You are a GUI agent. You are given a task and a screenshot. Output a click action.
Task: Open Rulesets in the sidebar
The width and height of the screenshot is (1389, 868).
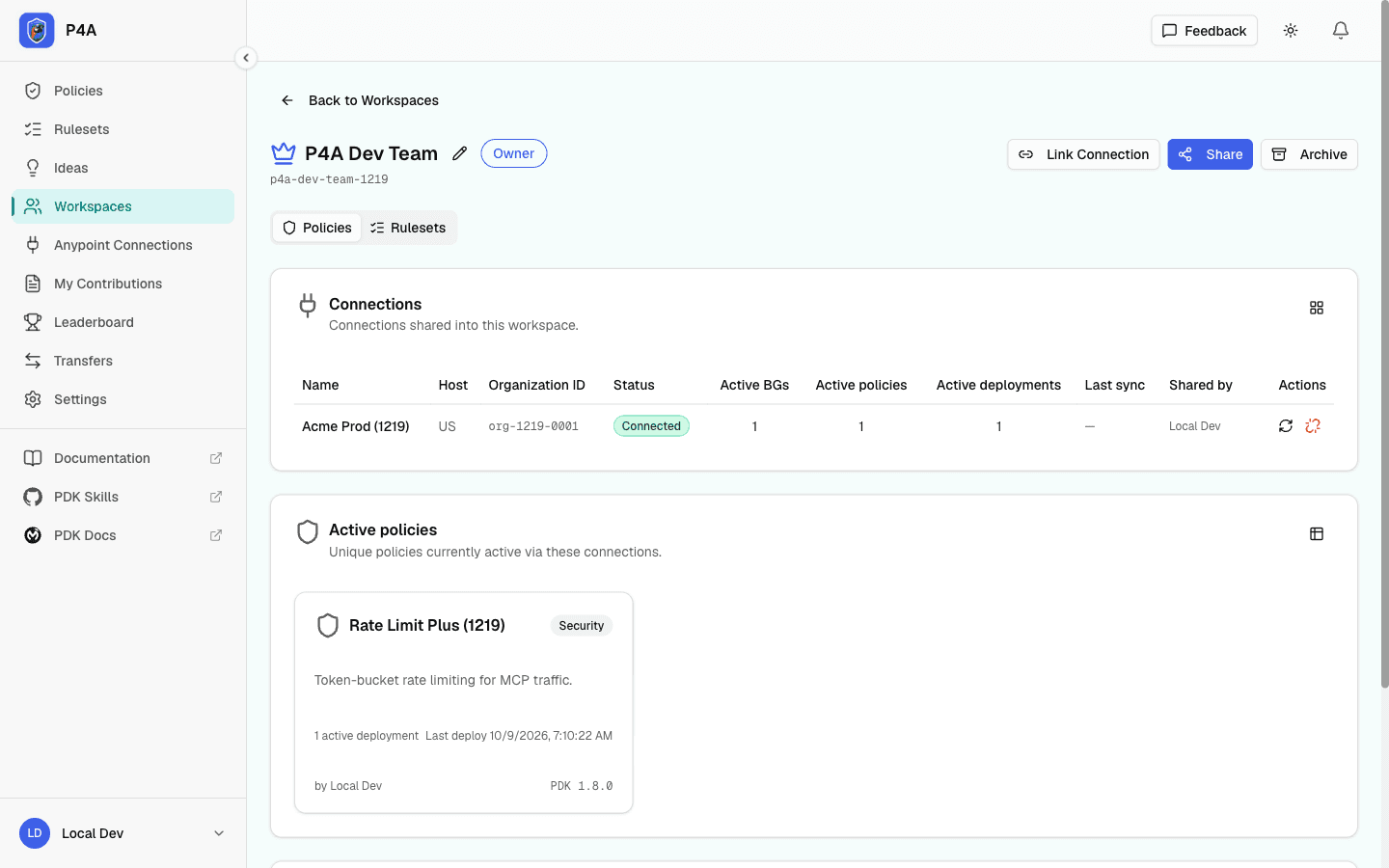tap(123, 129)
